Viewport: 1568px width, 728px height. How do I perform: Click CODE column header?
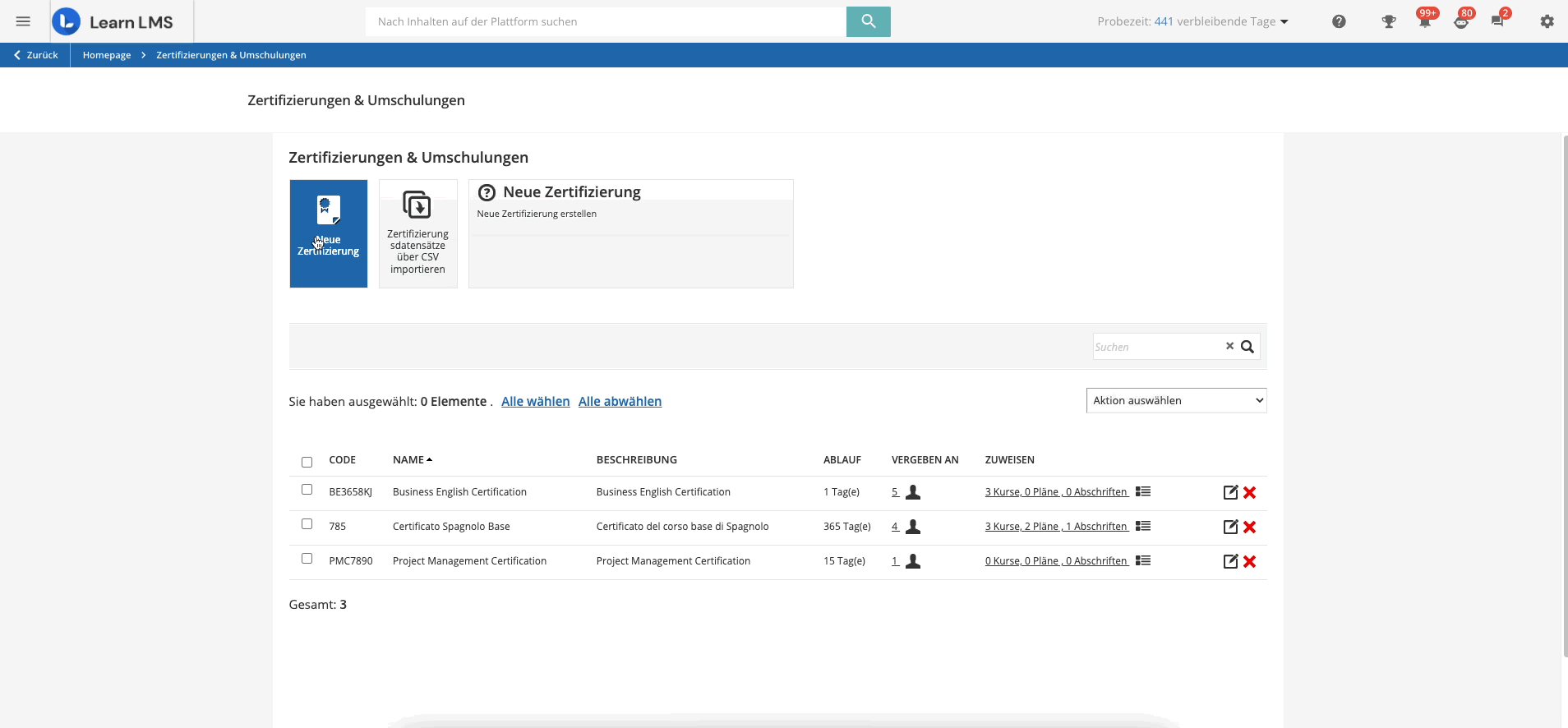click(x=342, y=460)
